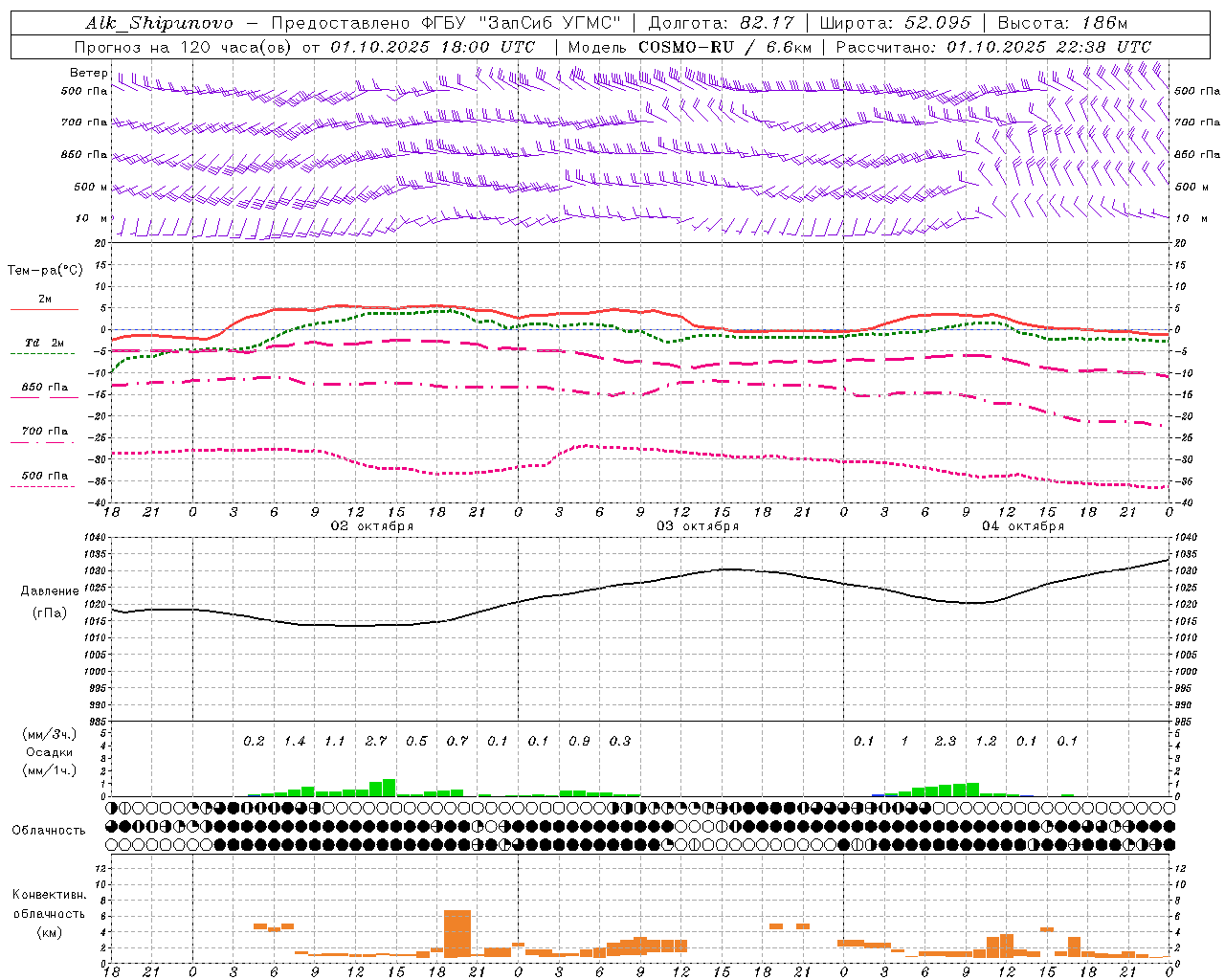
Task: Click the red 2м legend line
Action: pyautogui.click(x=44, y=309)
